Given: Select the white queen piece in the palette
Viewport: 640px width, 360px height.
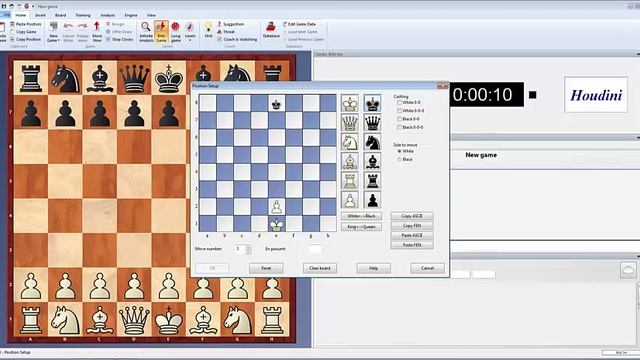Looking at the screenshot, I should 350,122.
